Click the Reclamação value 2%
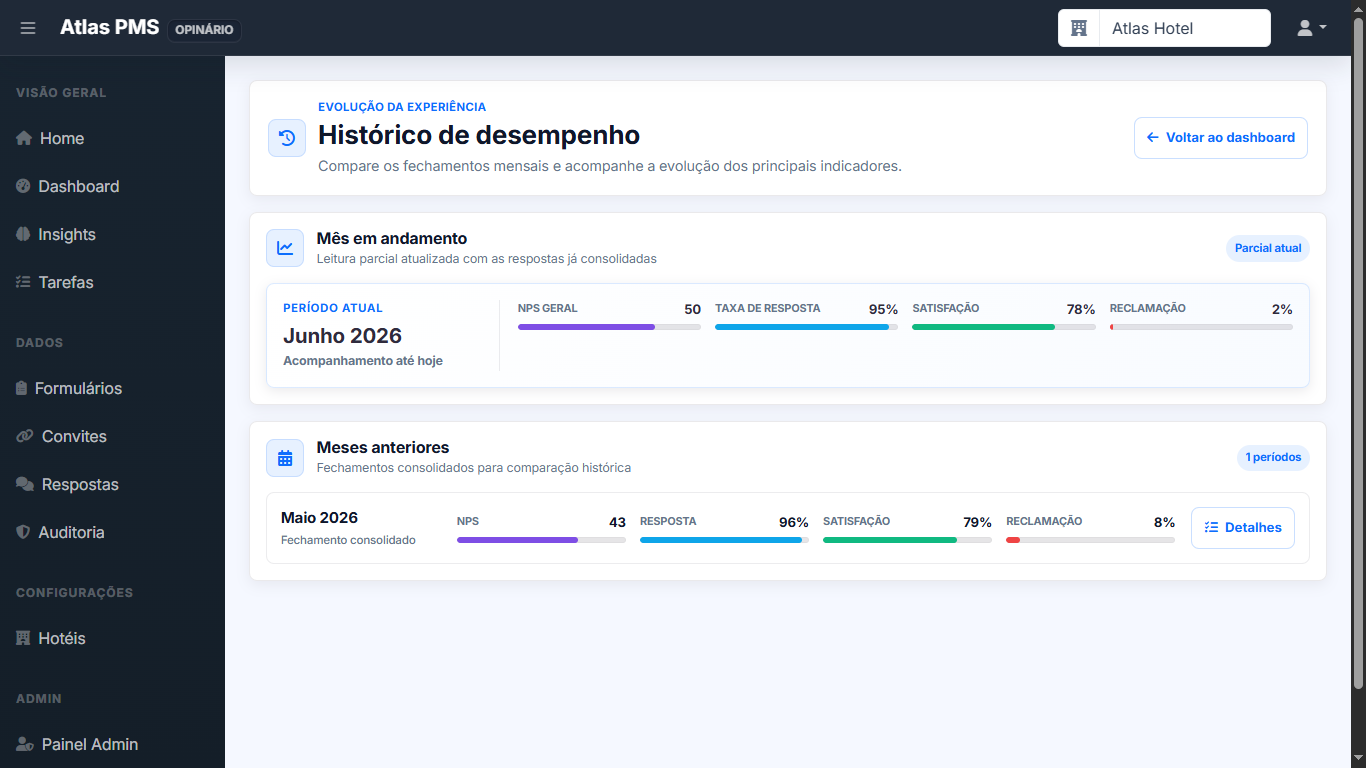This screenshot has height=768, width=1366. [1282, 309]
